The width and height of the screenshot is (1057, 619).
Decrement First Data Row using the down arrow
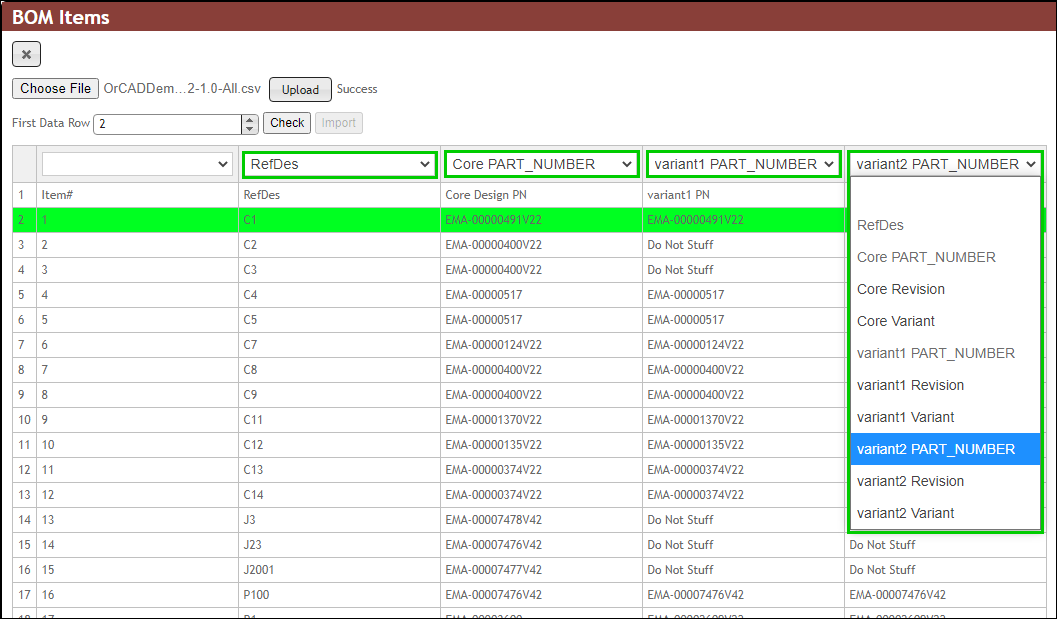(x=248, y=127)
